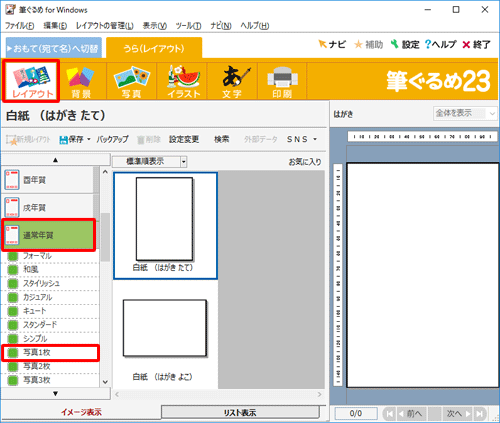Open the 印刷 print tool
This screenshot has width=500, height=423.
282,81
